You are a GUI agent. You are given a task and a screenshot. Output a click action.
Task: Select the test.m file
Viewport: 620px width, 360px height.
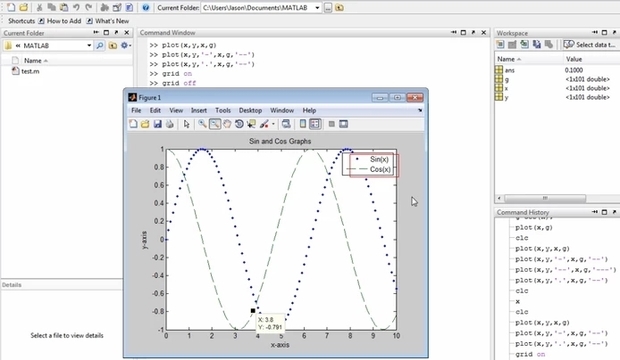[26, 71]
